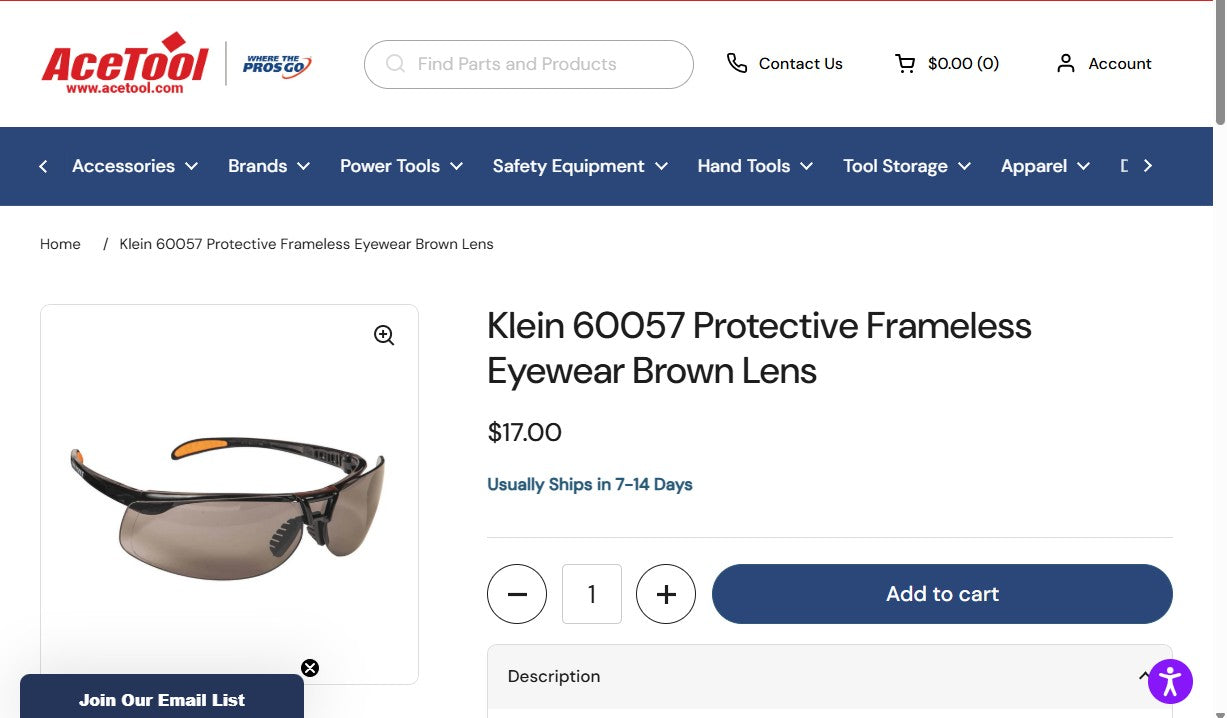Dismiss the Join Our Email List popup
The height and width of the screenshot is (718, 1227).
pos(310,667)
